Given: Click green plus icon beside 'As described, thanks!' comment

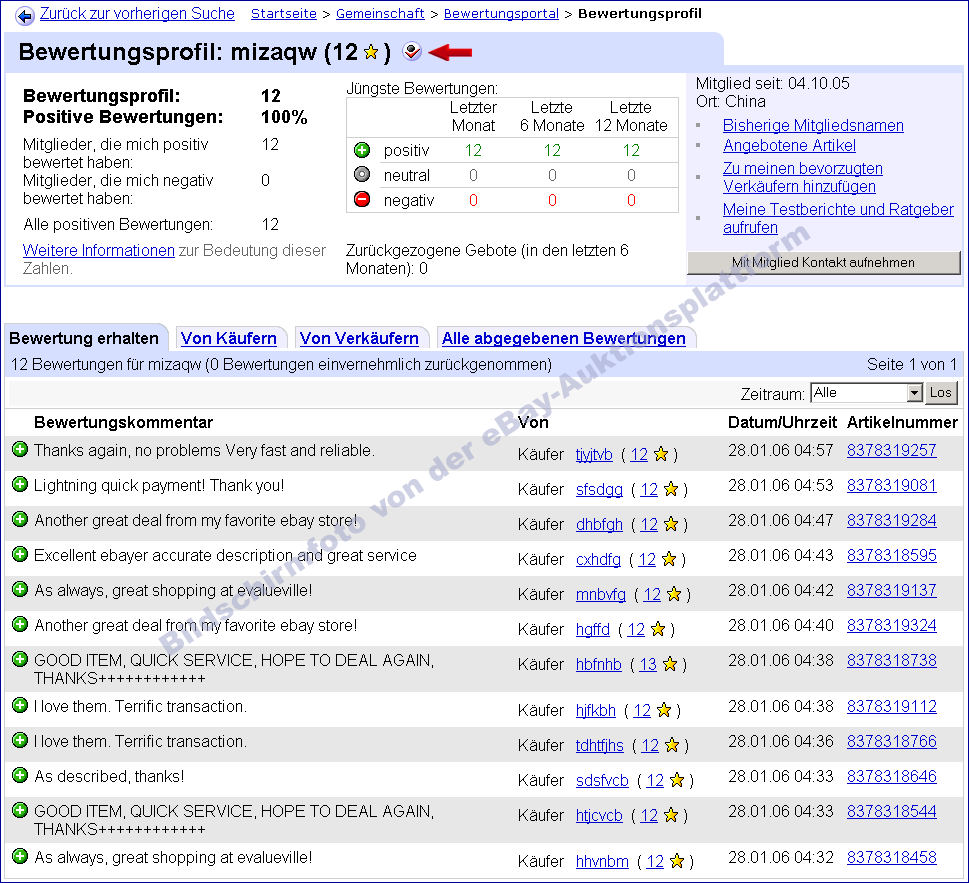Looking at the screenshot, I should 20,775.
